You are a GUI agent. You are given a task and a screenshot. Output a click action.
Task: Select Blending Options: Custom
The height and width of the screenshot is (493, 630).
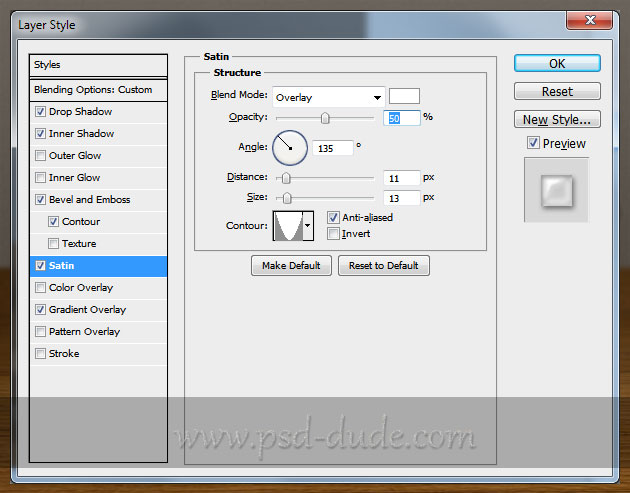[98, 90]
